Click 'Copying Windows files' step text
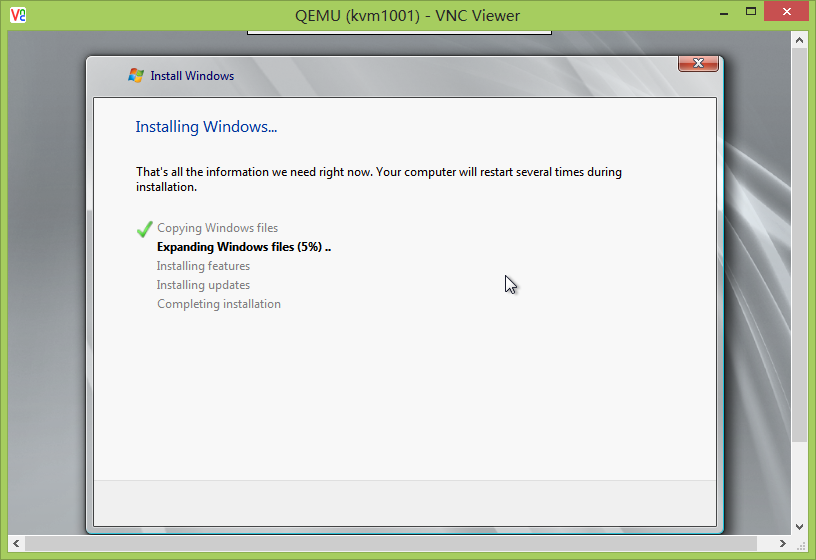Screen dimensions: 816x560 tap(218, 228)
